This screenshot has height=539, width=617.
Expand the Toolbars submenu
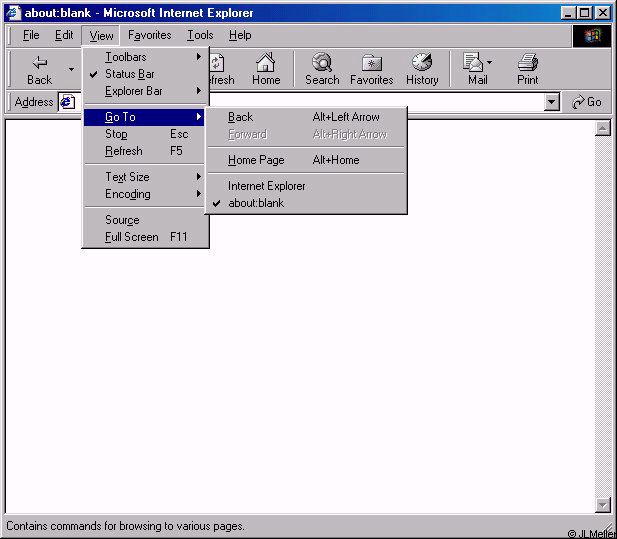pyautogui.click(x=126, y=57)
